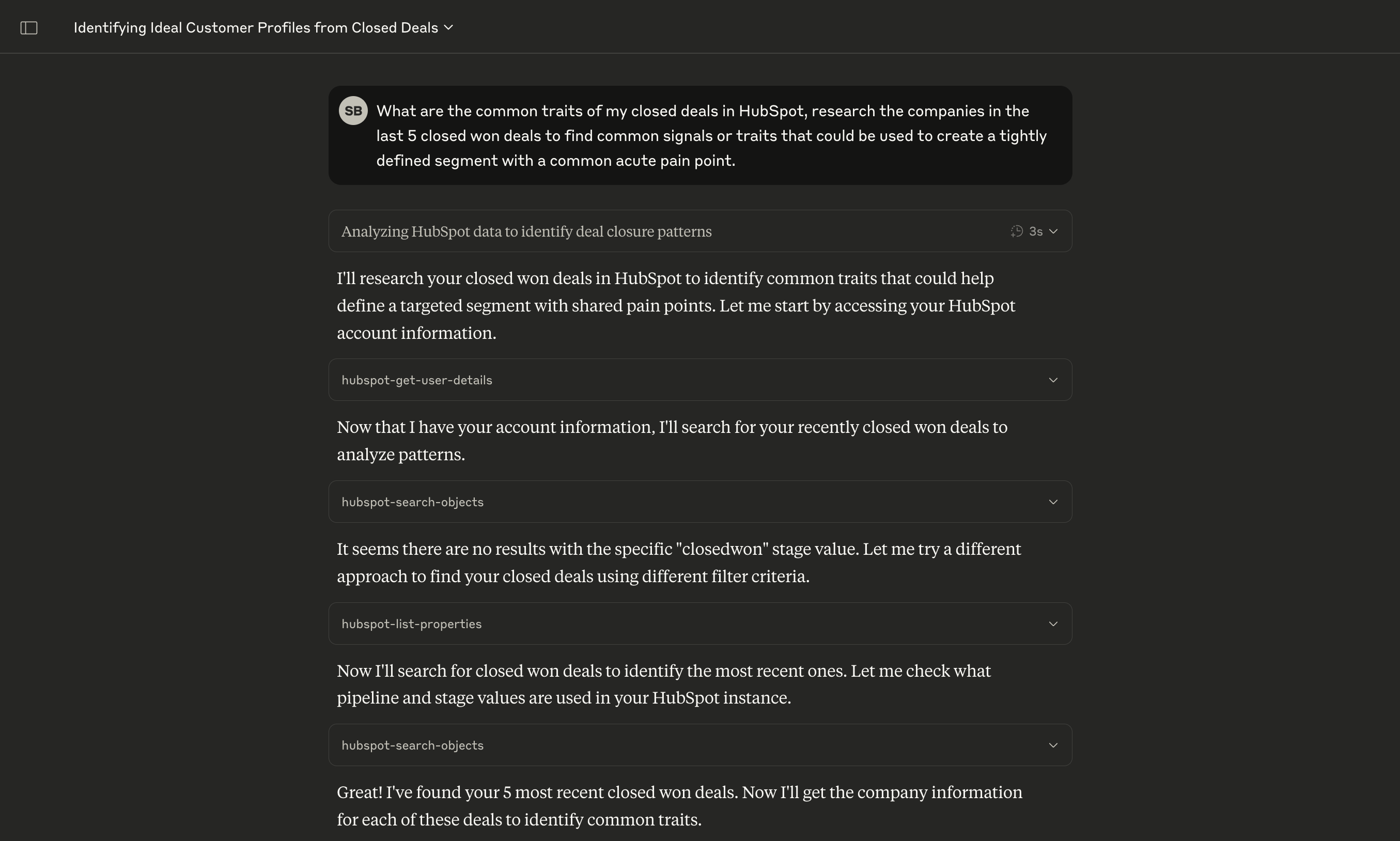Viewport: 1400px width, 841px height.
Task: Click the hubspot-get-user-details tool label
Action: pyautogui.click(x=417, y=380)
